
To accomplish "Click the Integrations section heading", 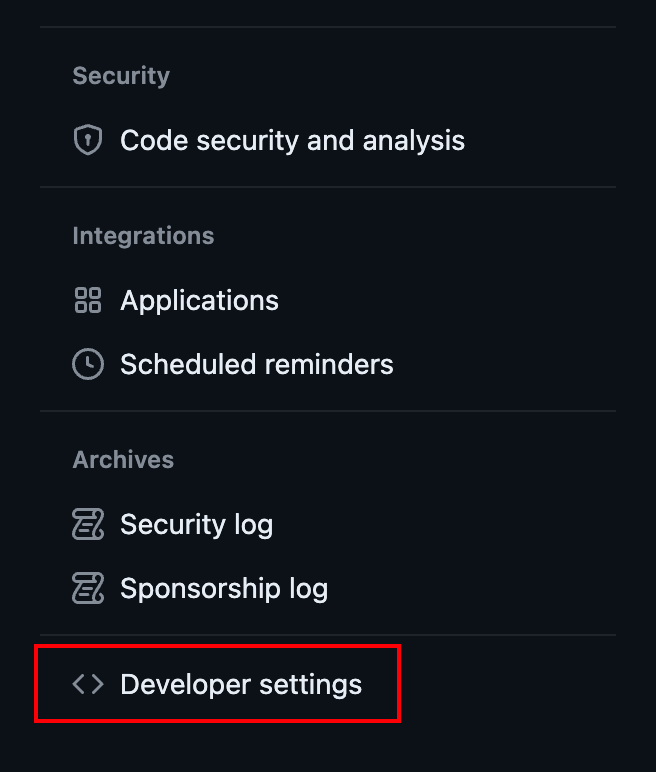I will (x=143, y=236).
